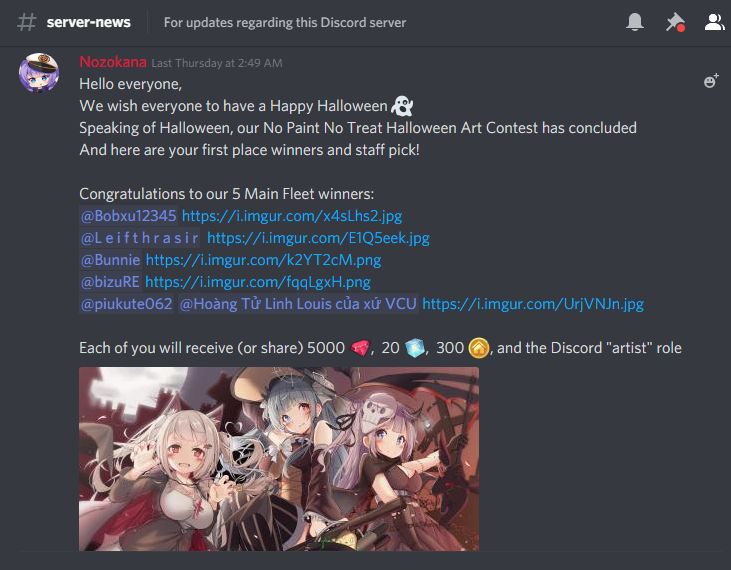Click the @piukute062 mention
Image resolution: width=731 pixels, height=570 pixels.
point(126,304)
